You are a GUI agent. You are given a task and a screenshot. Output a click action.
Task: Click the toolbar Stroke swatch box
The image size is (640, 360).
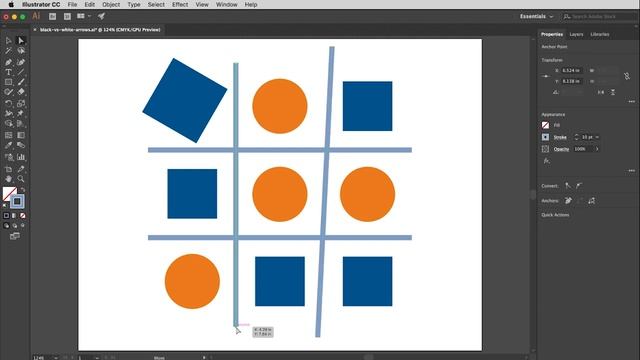17,201
